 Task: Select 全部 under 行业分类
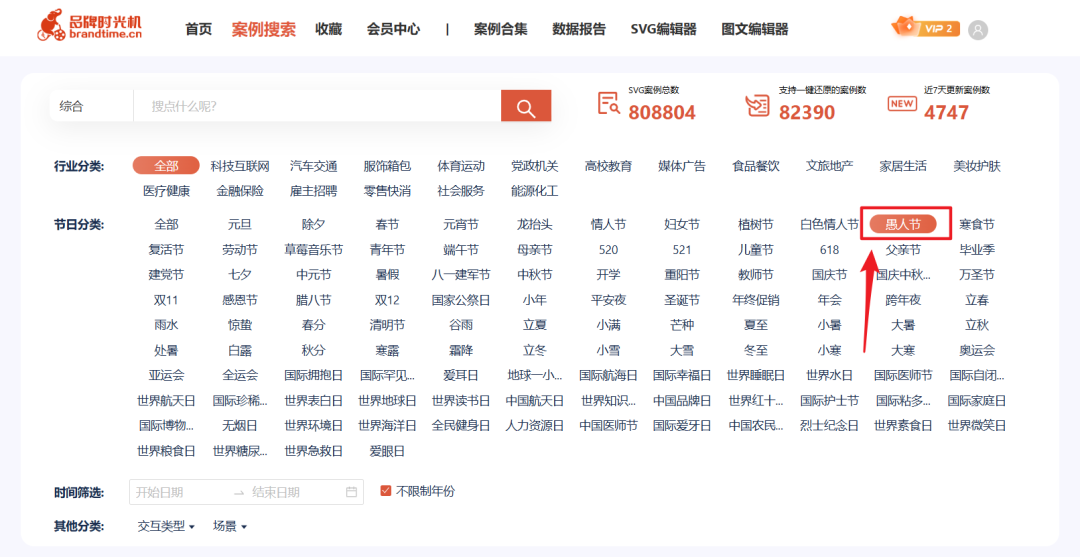(166, 166)
